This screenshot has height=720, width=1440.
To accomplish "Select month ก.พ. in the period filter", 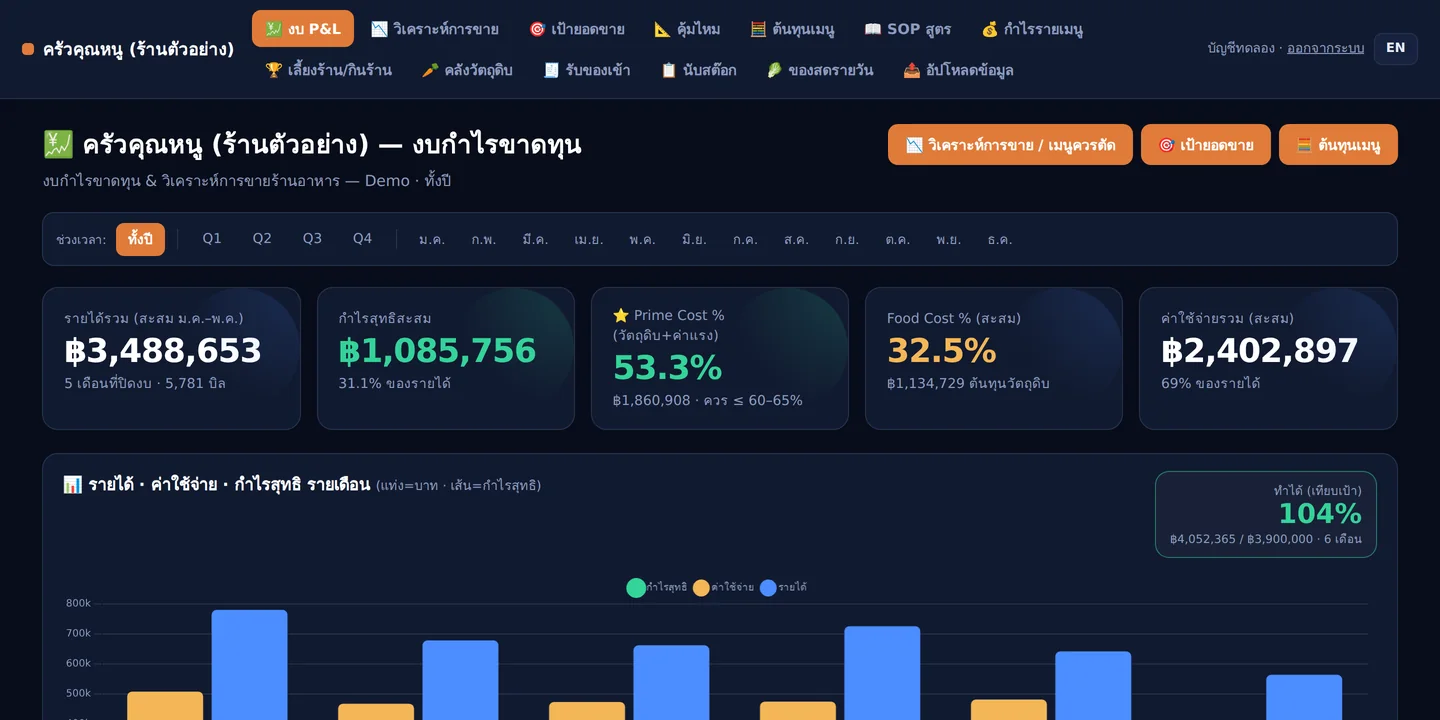I will (484, 240).
